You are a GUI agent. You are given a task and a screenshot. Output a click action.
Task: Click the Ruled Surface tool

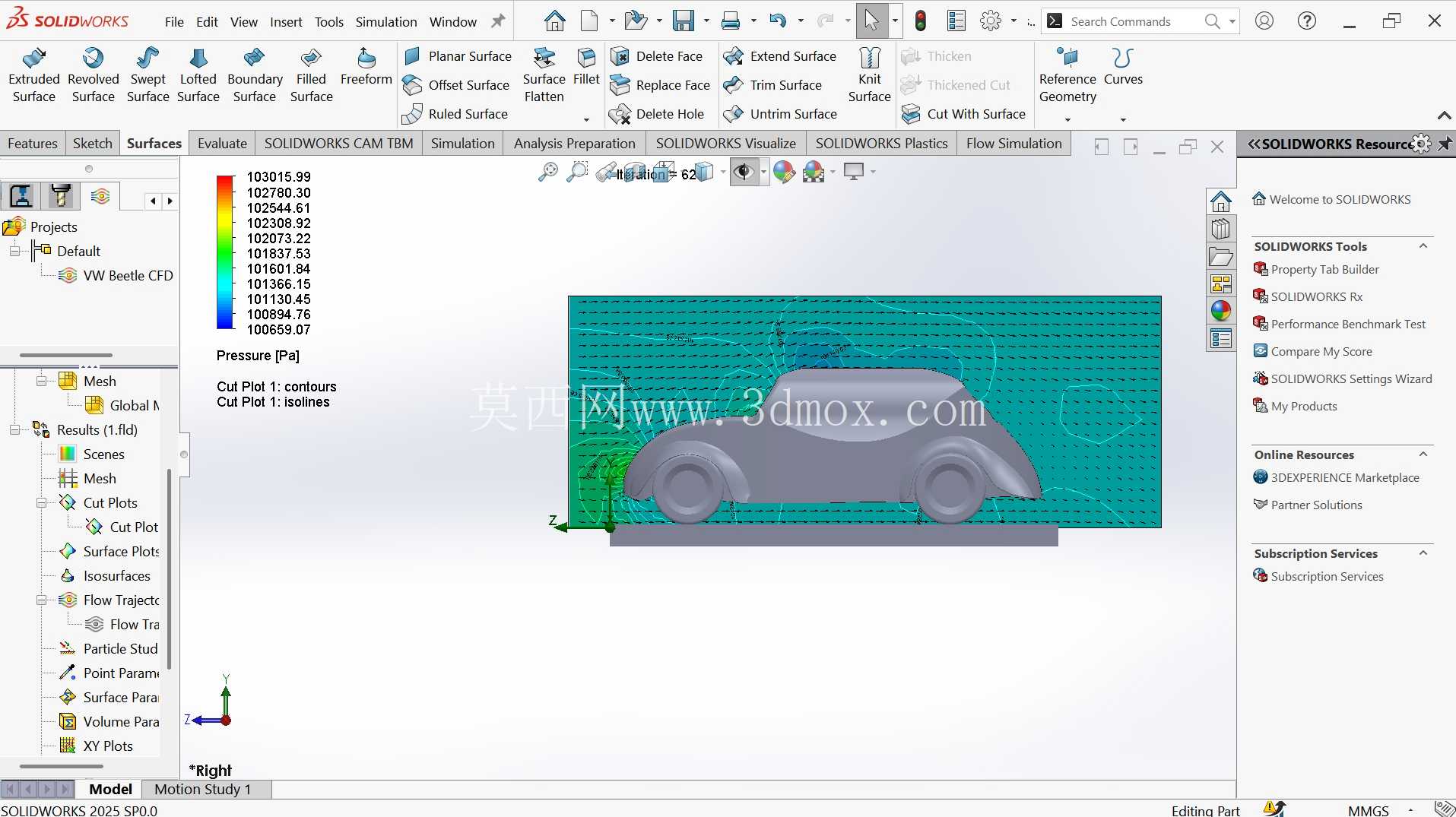455,114
